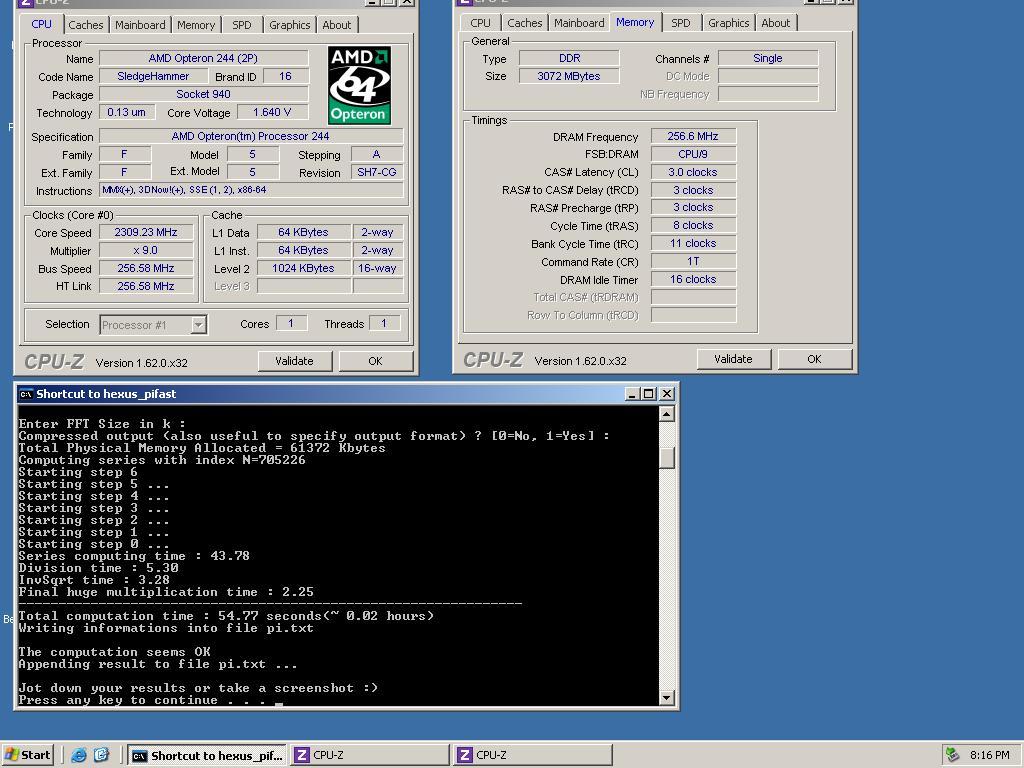Image resolution: width=1024 pixels, height=768 pixels.
Task: Select Memory tab in right CPU-Z window
Action: pyautogui.click(x=635, y=22)
